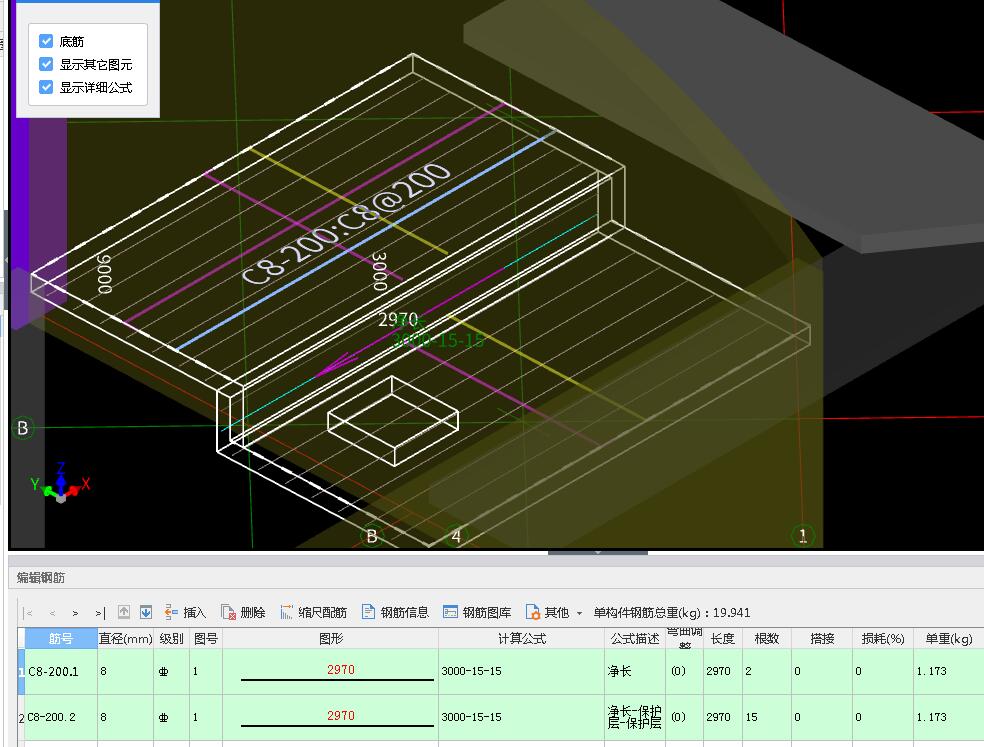Click the 净长 description cell
The image size is (984, 747).
pos(635,671)
